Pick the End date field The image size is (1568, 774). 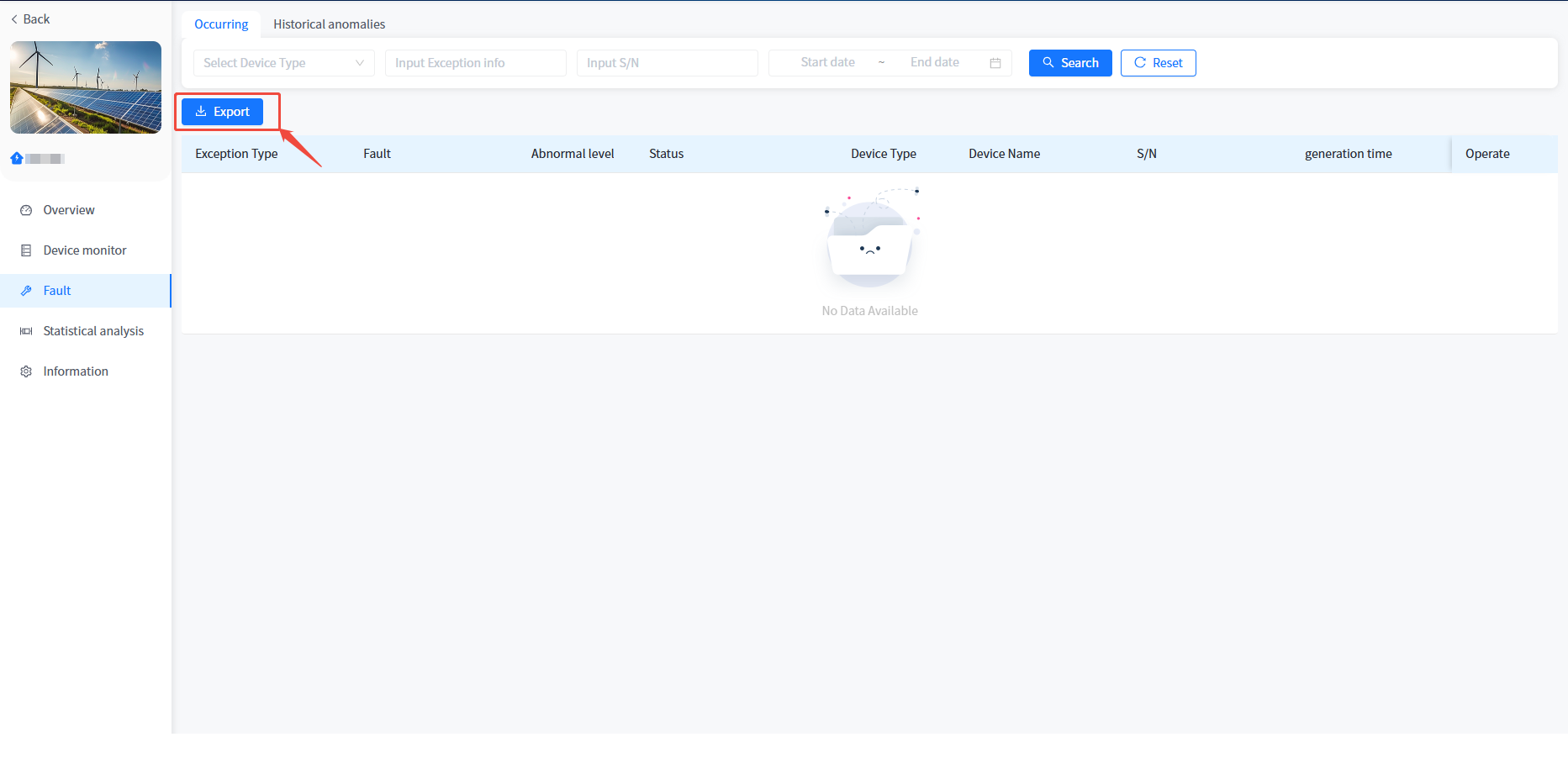[934, 62]
